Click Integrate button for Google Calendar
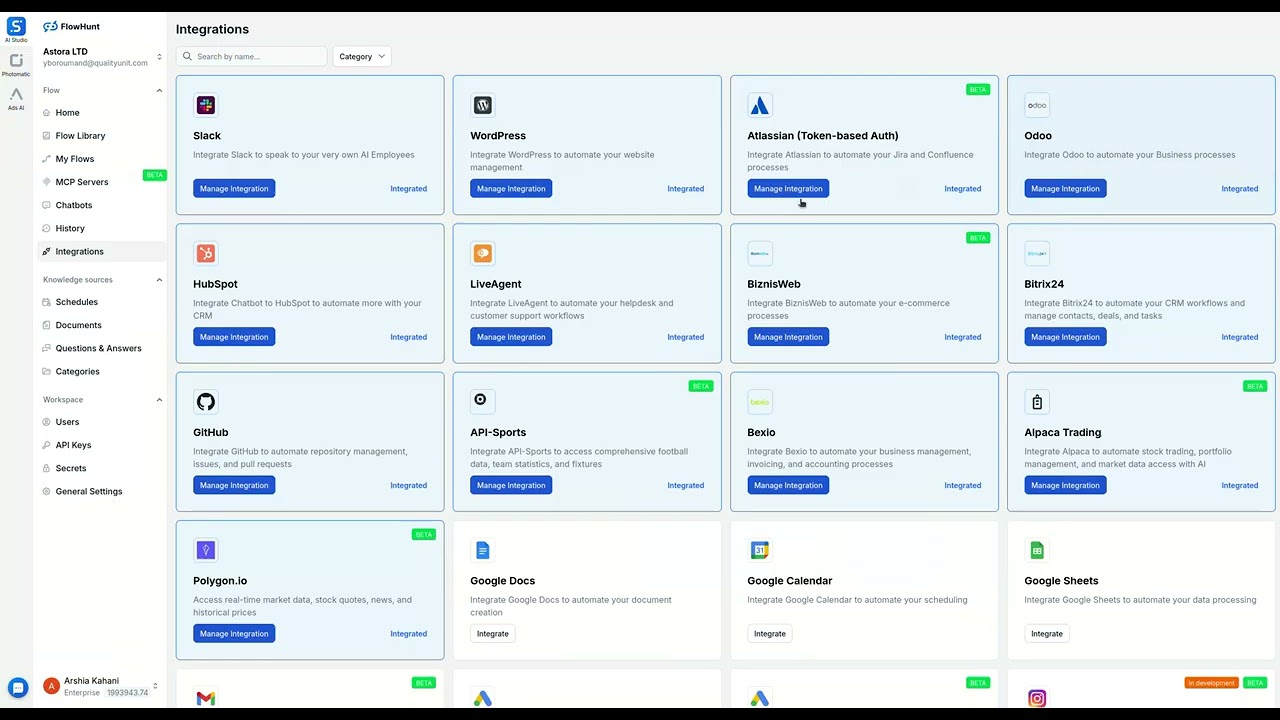This screenshot has height=720, width=1280. coord(769,633)
